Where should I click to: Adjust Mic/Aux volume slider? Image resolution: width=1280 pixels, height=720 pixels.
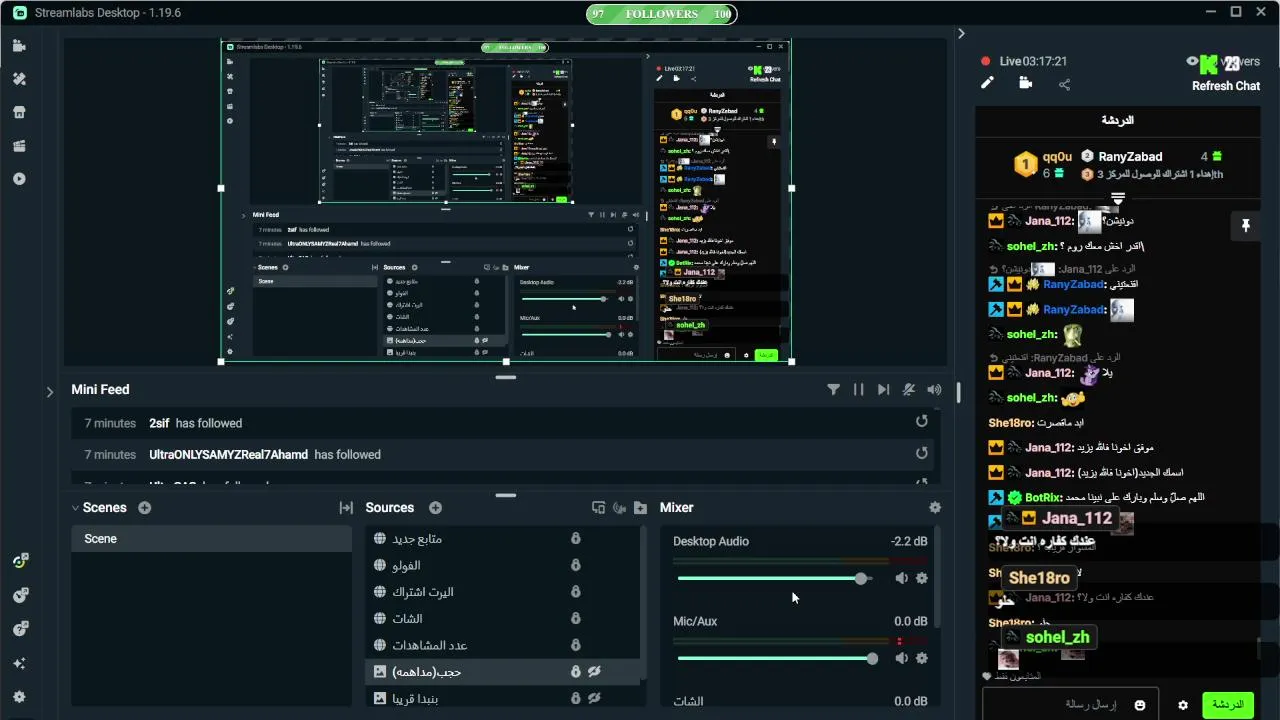coord(777,658)
